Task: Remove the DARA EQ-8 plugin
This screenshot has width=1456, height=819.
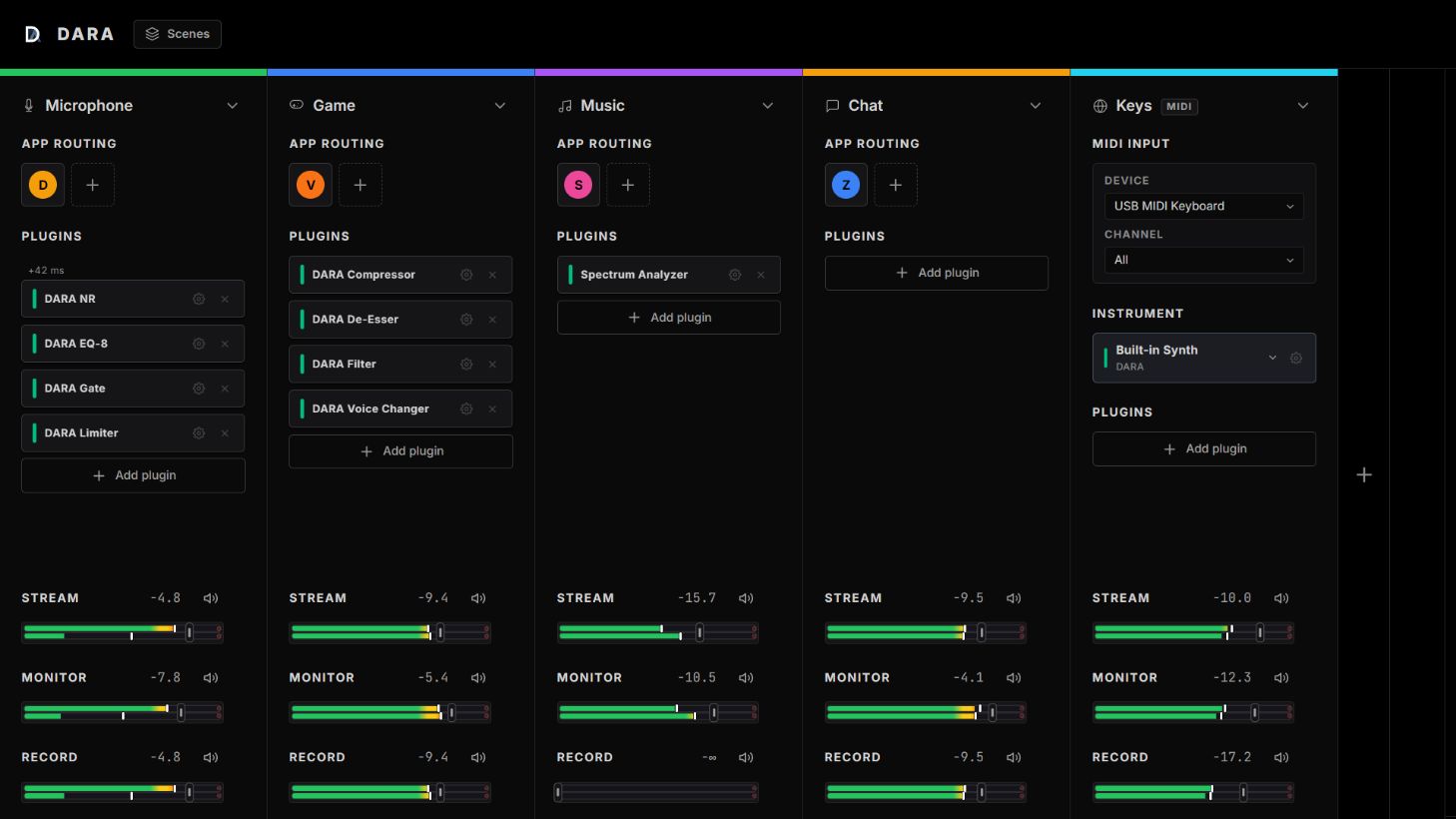Action: pyautogui.click(x=225, y=344)
